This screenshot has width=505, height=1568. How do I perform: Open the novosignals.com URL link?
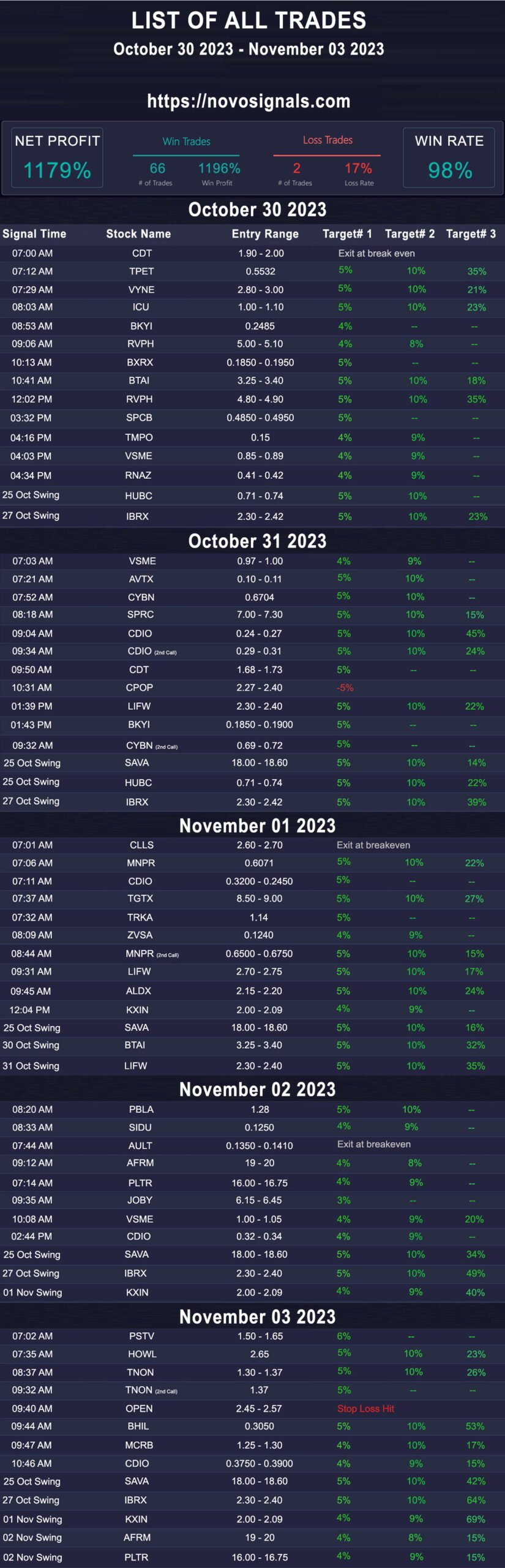(249, 101)
